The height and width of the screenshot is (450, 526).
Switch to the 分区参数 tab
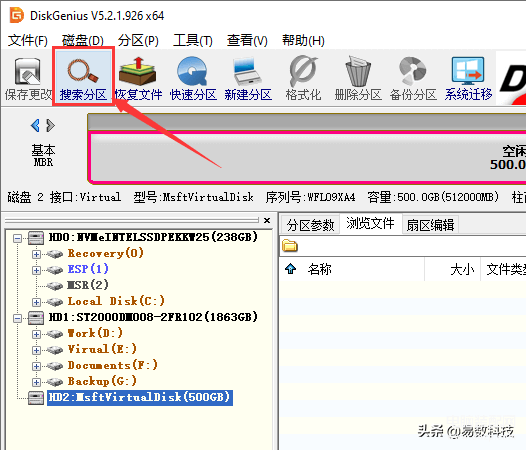click(x=310, y=224)
